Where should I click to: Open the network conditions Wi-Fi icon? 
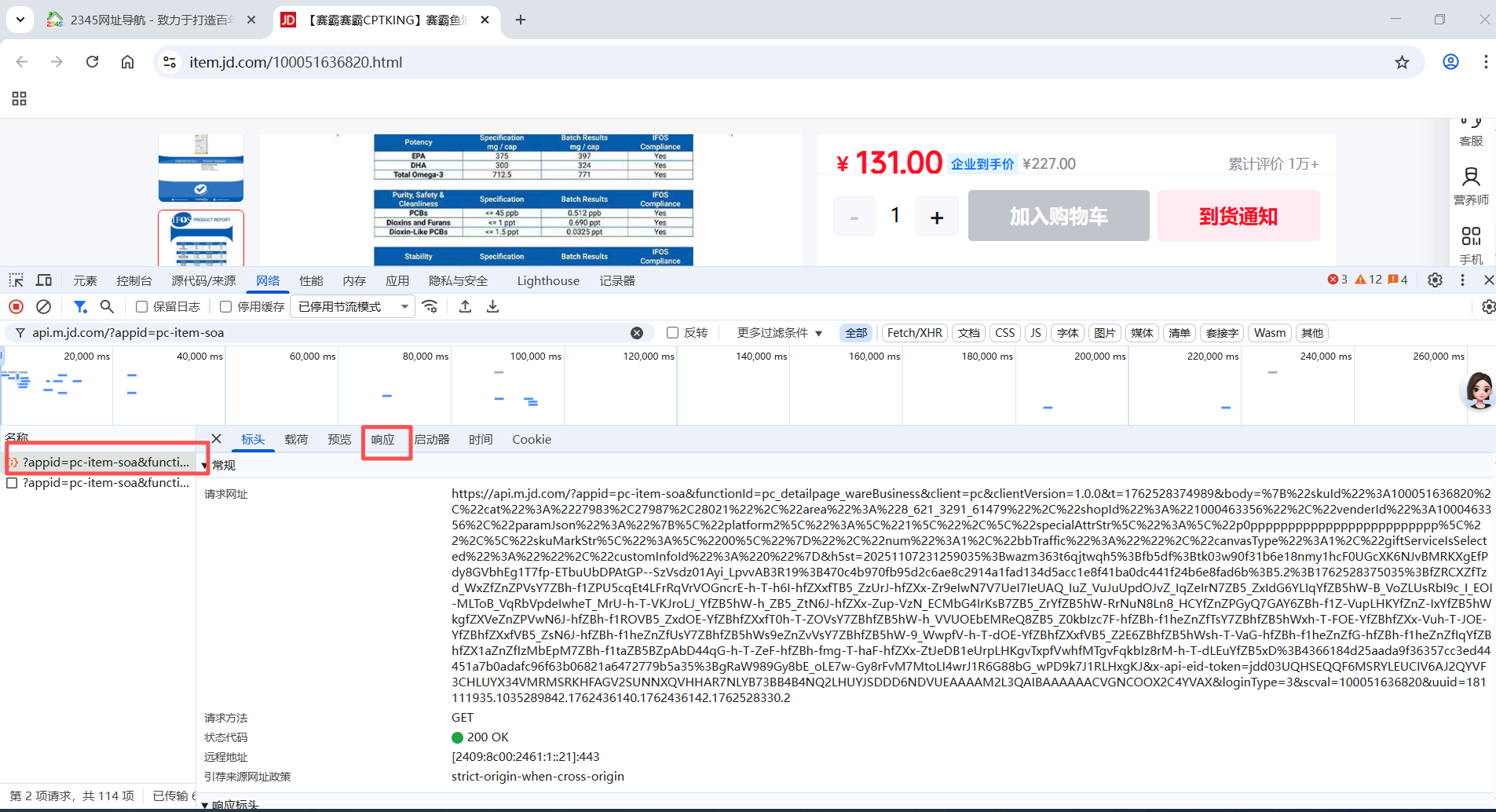click(x=430, y=307)
